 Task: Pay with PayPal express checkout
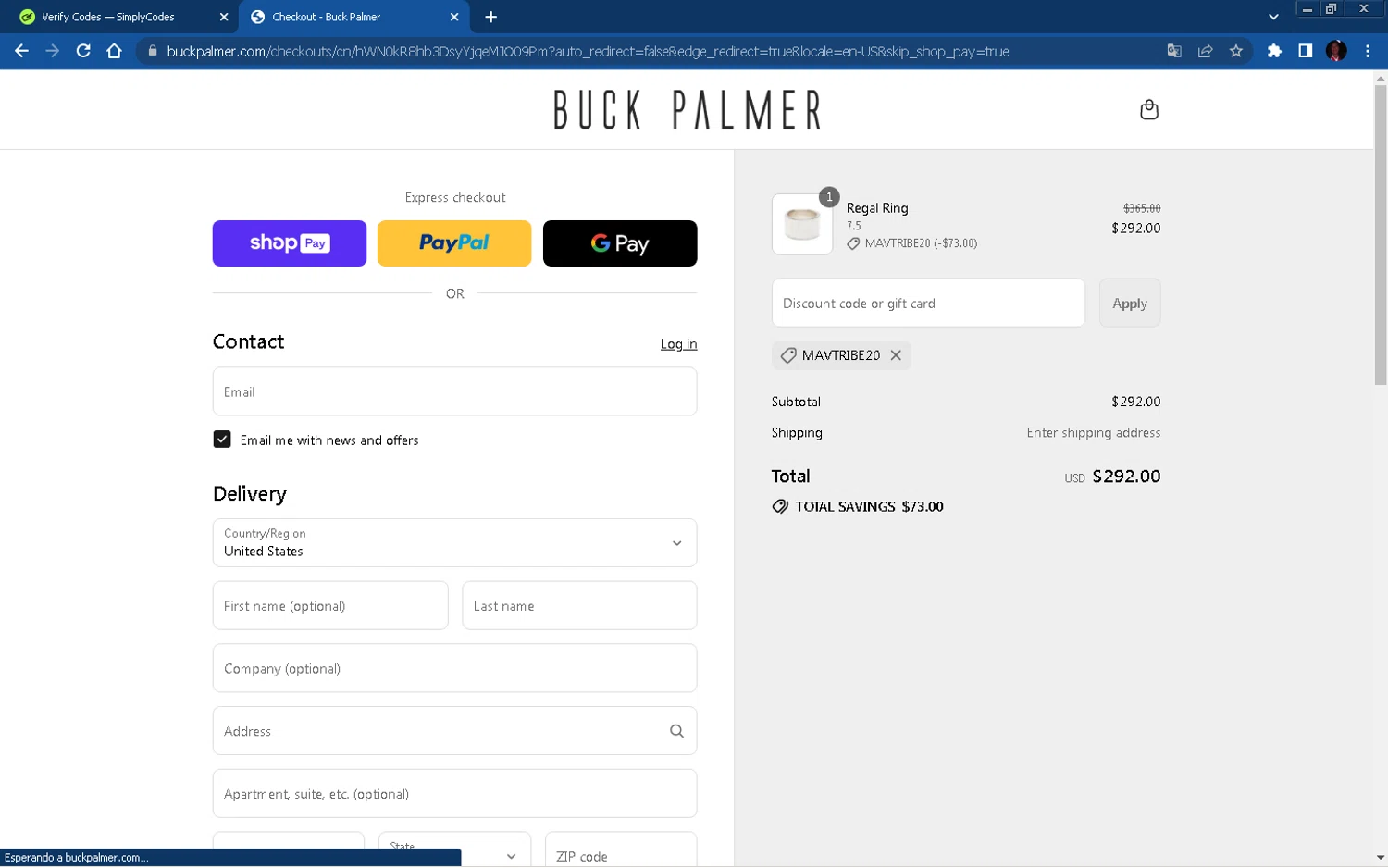[x=454, y=243]
